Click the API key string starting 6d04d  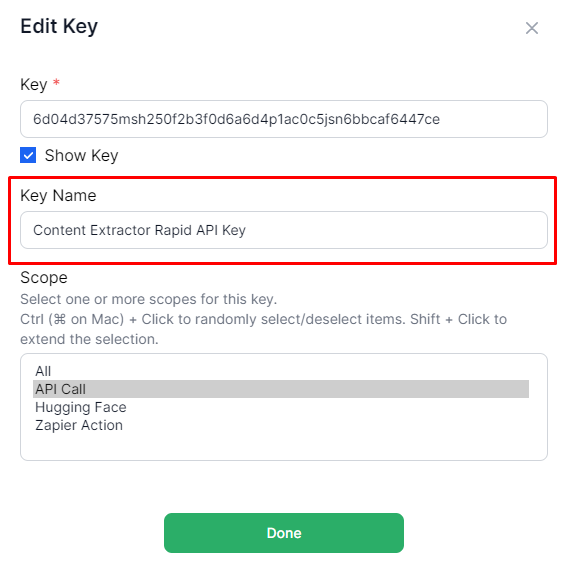click(x=236, y=119)
